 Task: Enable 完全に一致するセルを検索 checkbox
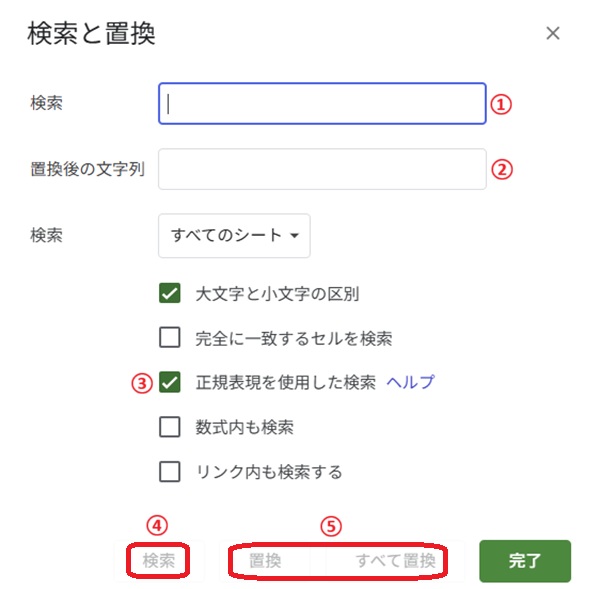[x=170, y=338]
